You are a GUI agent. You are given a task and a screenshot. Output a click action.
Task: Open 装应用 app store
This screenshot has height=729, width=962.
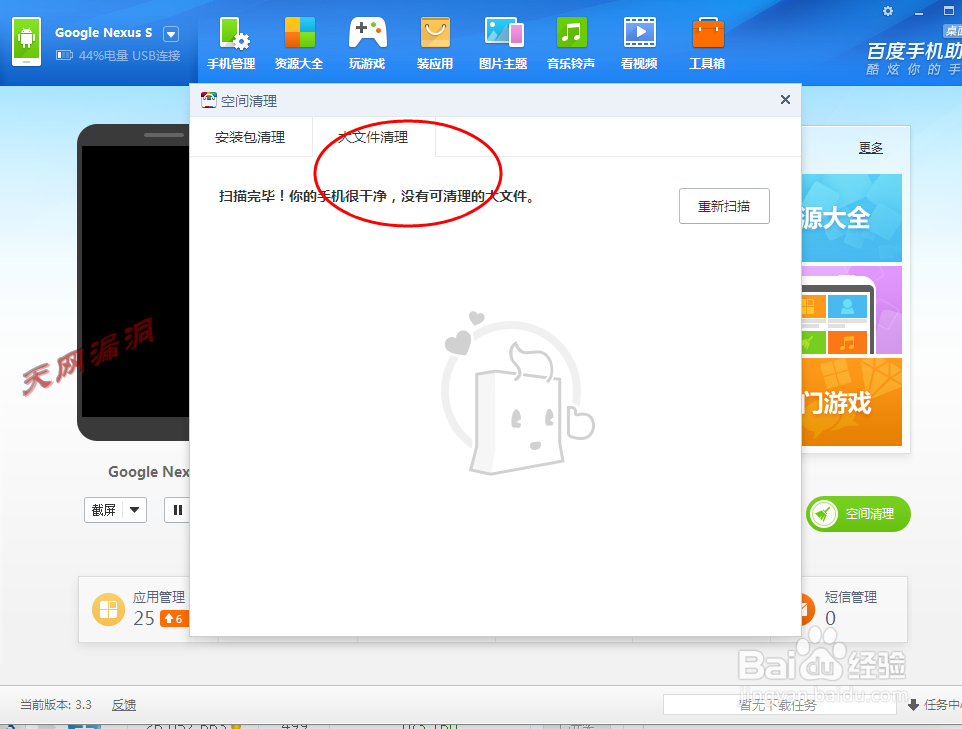pos(435,42)
